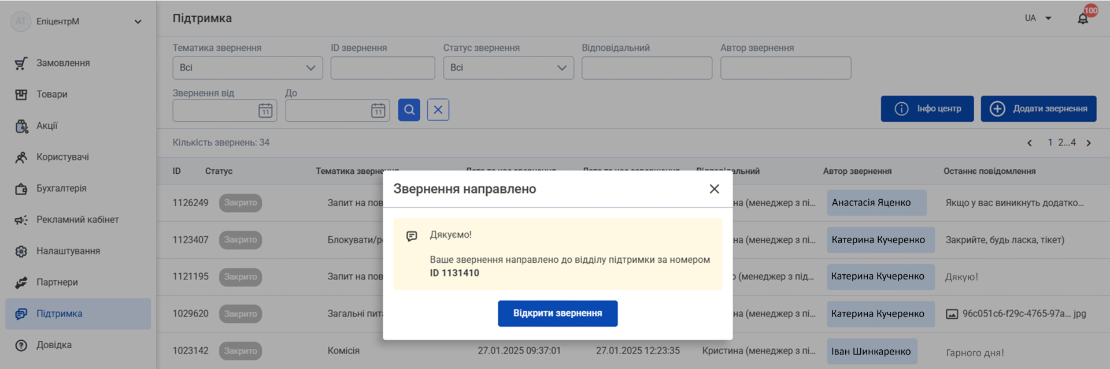
Task: Go to next page arrow
Action: (1089, 143)
